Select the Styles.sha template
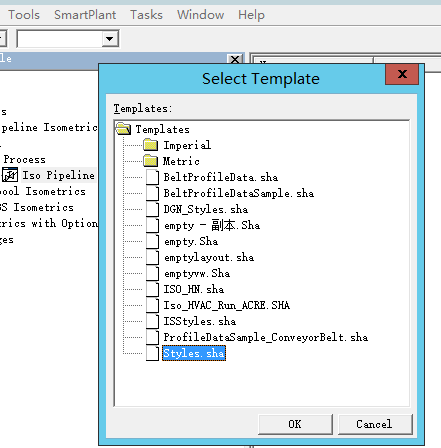Image resolution: width=441 pixels, height=448 pixels. (194, 353)
